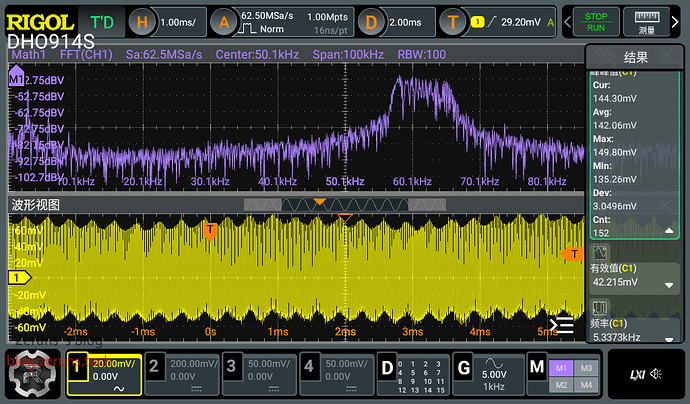Open the digital channels D panel
This screenshot has width=690, height=404.
coord(387,367)
